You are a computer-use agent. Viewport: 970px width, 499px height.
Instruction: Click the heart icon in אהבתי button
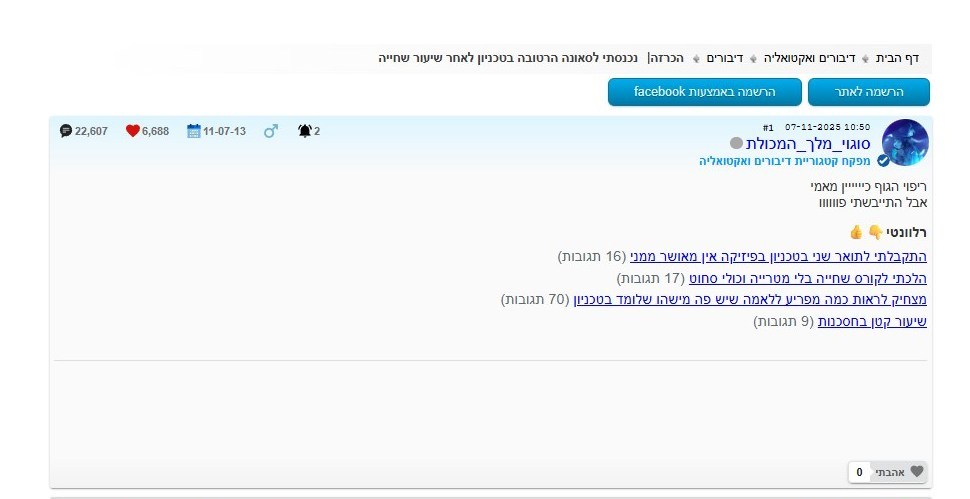click(x=917, y=472)
